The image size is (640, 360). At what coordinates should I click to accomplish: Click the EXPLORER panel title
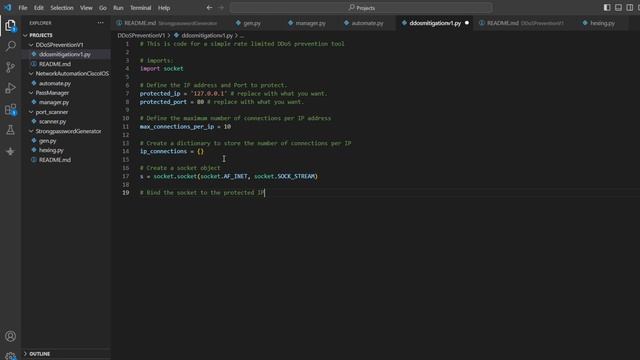[x=40, y=23]
